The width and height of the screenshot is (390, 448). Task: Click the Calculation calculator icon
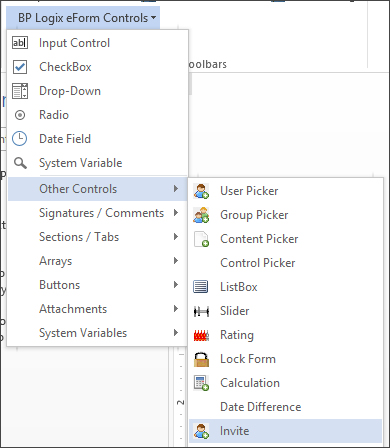(201, 383)
